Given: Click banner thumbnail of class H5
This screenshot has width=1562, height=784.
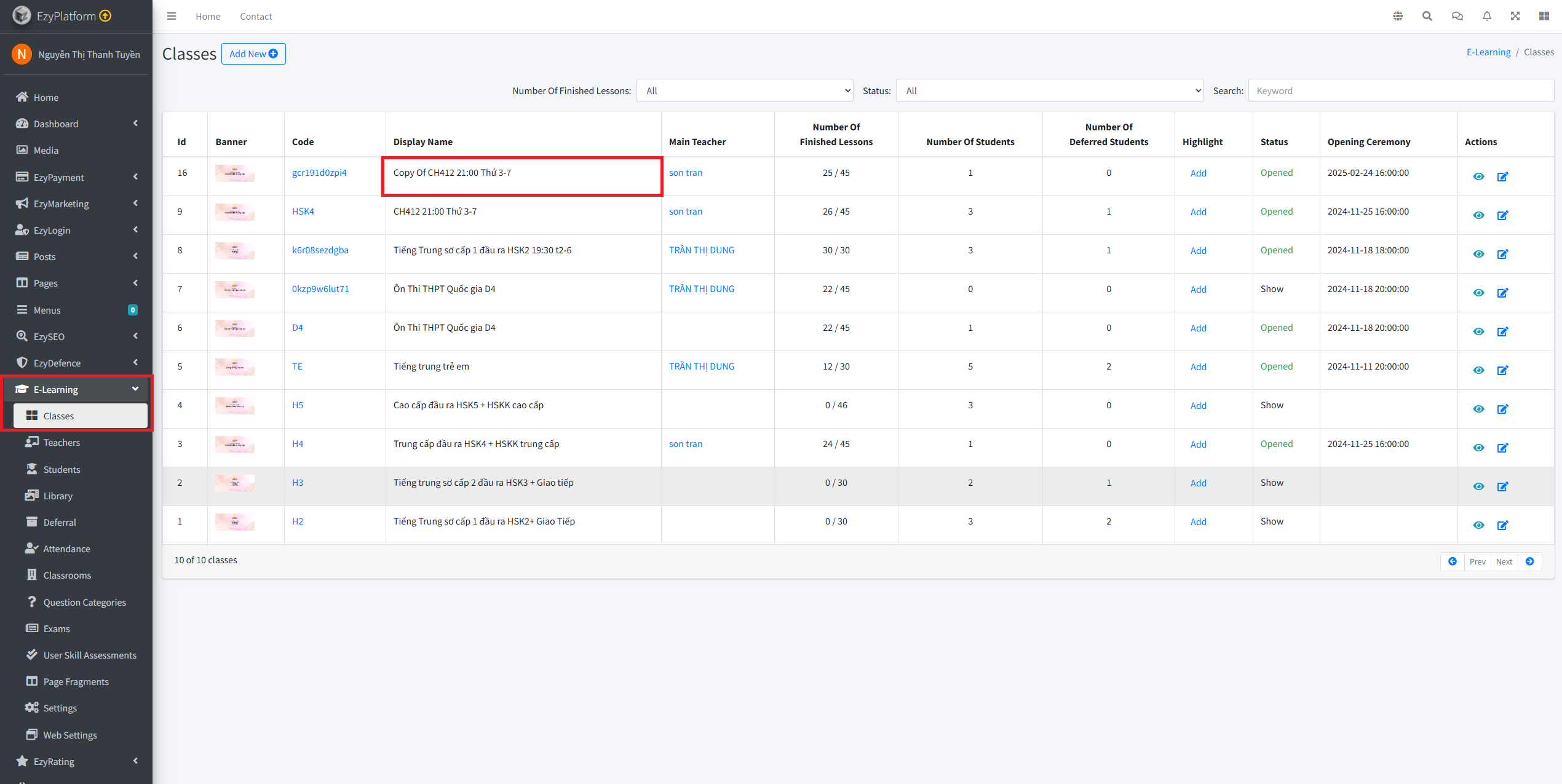Looking at the screenshot, I should coord(234,406).
